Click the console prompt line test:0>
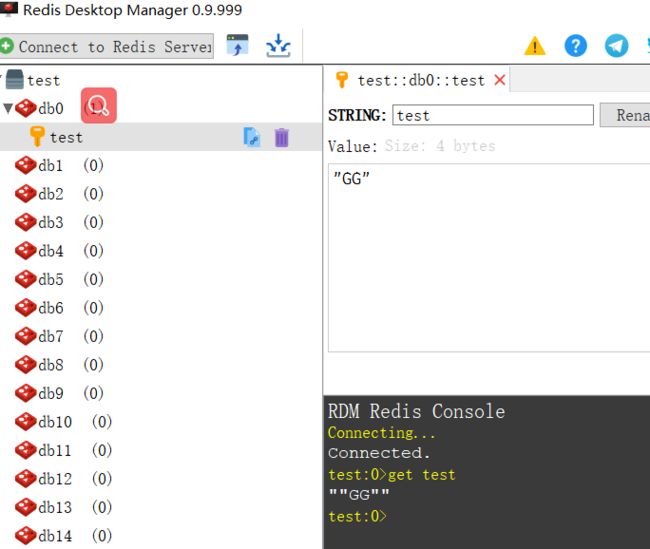Image resolution: width=650 pixels, height=549 pixels. click(x=357, y=517)
